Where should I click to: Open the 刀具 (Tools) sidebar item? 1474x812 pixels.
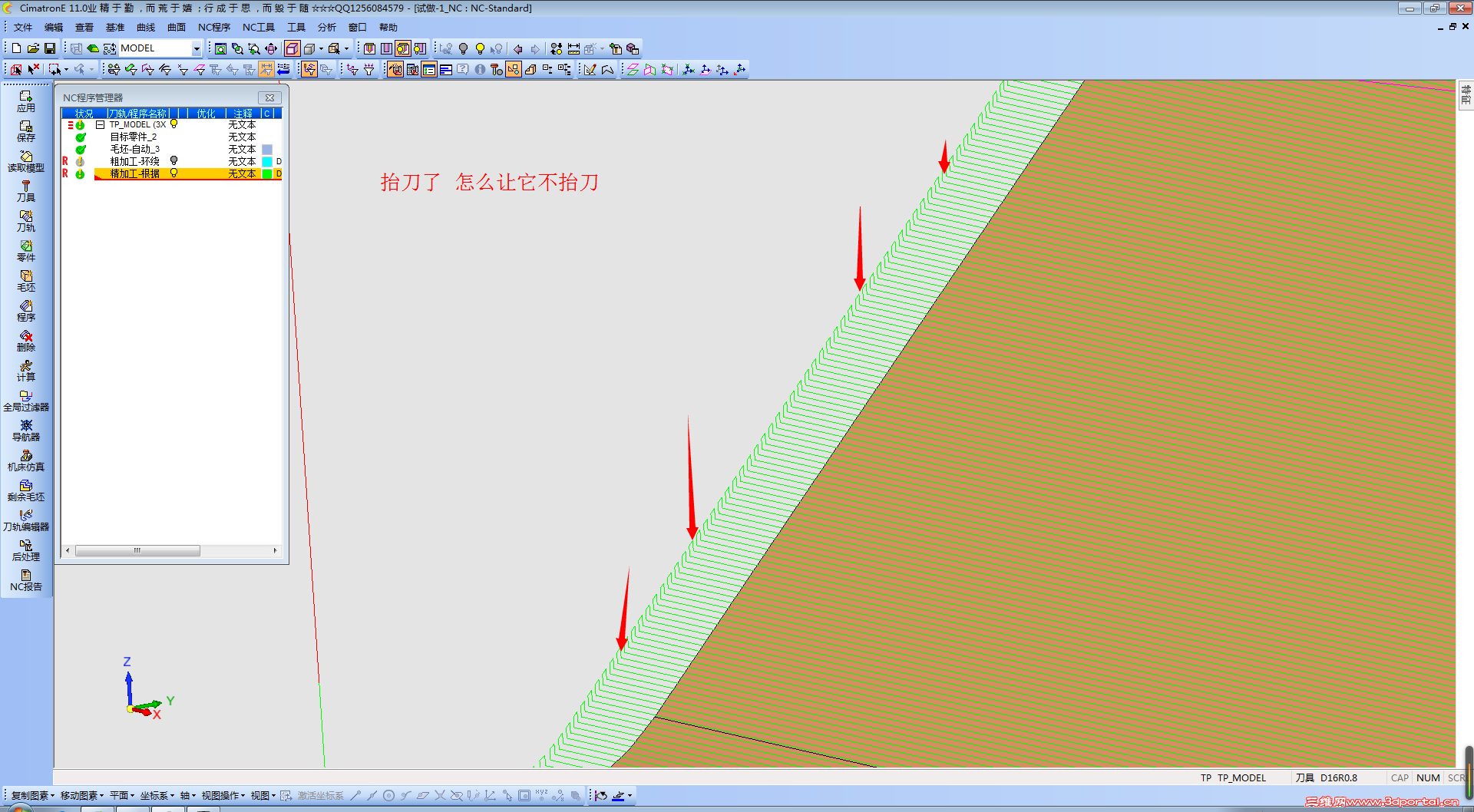click(x=26, y=191)
